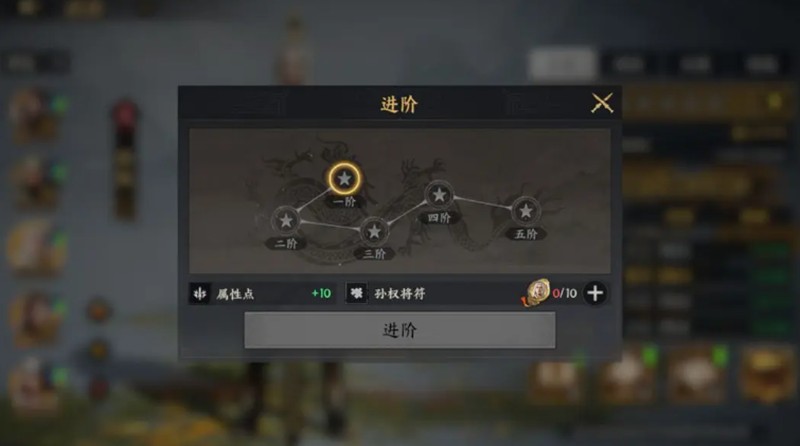Viewport: 800px width, 446px height.
Task: Click the 一阶 tier label
Action: pyautogui.click(x=344, y=202)
